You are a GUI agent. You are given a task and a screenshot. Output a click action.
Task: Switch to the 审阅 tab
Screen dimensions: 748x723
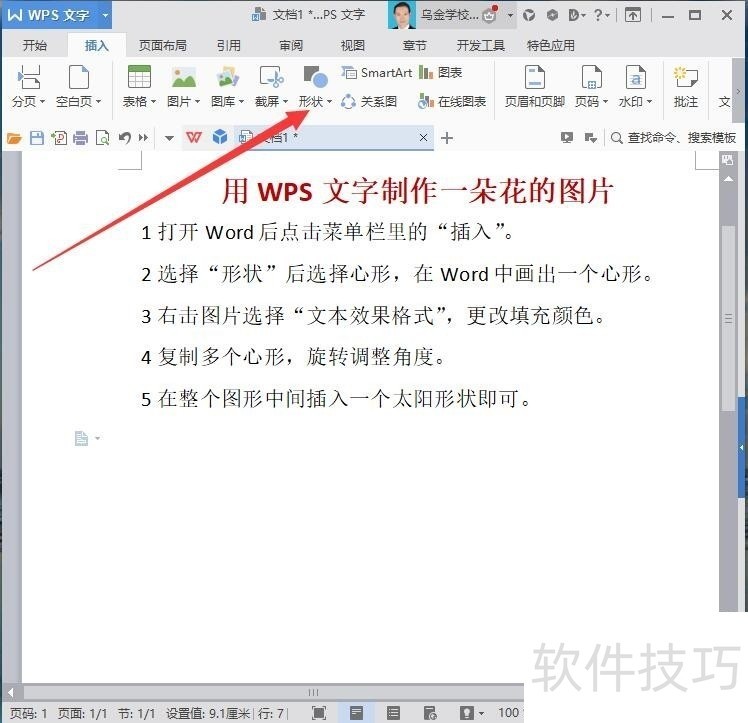(x=291, y=46)
